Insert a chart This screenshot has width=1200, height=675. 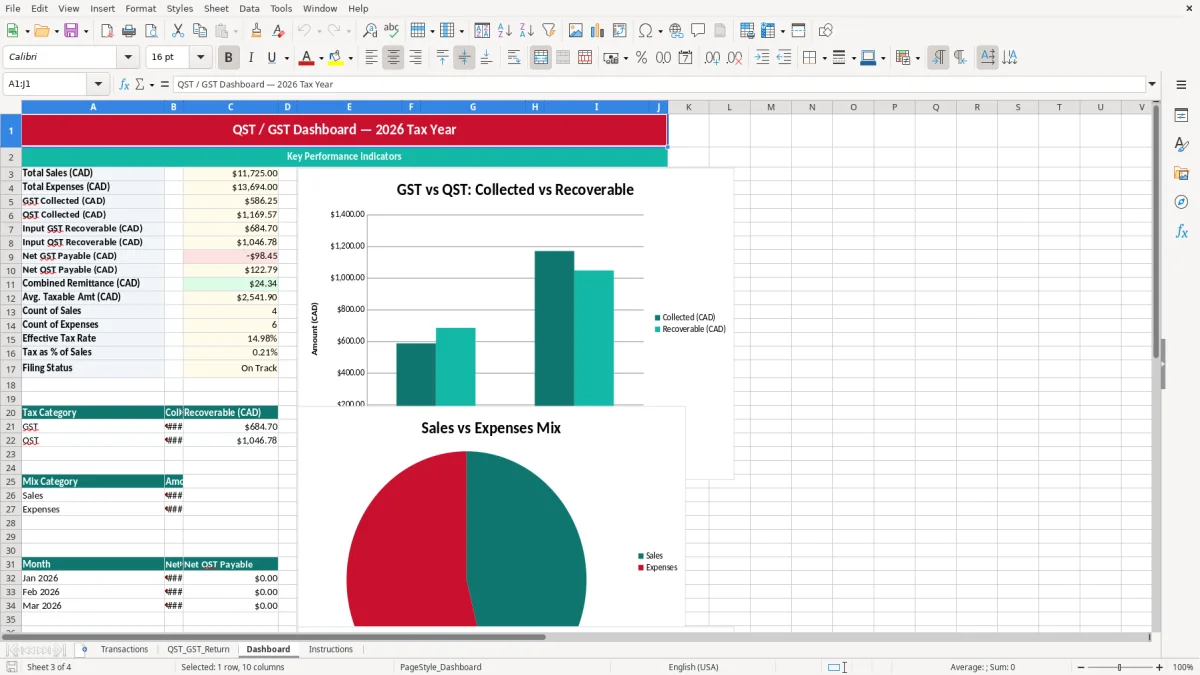pyautogui.click(x=598, y=31)
